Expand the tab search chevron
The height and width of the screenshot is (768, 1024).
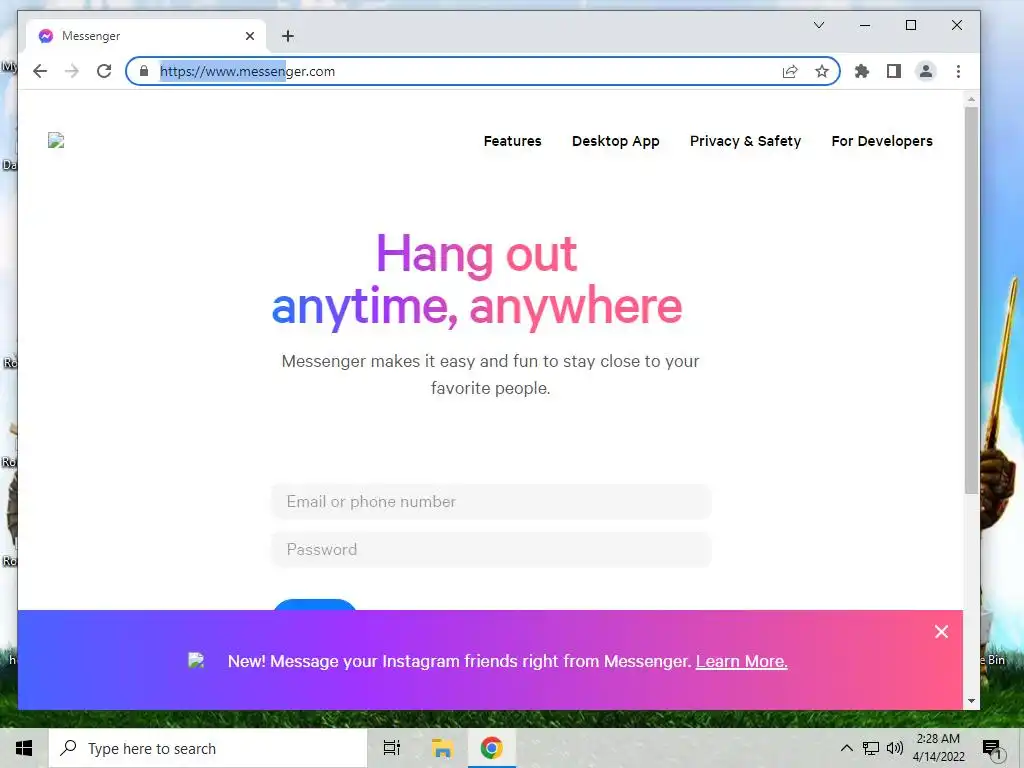pyautogui.click(x=819, y=25)
